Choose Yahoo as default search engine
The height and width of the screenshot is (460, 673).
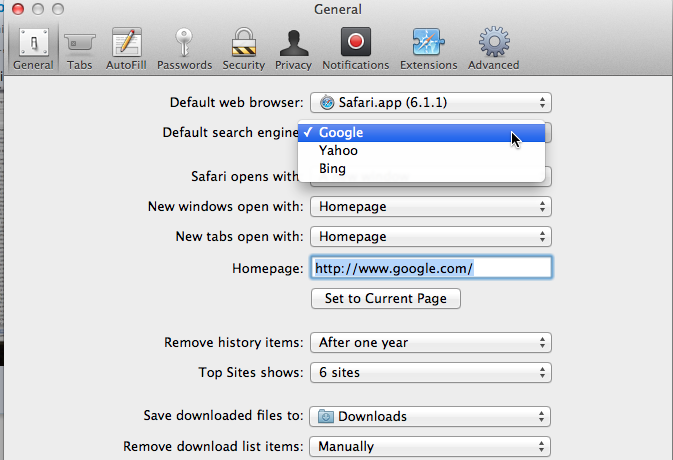[421, 151]
